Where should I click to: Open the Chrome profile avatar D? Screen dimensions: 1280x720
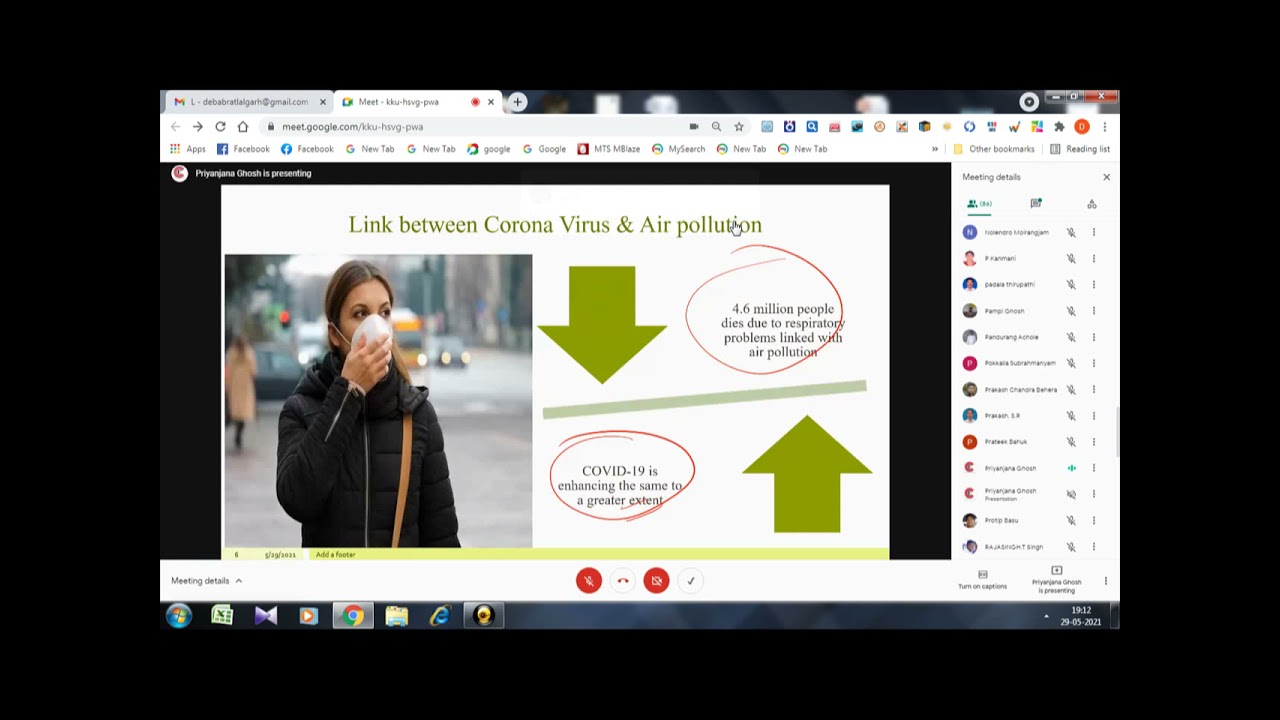[x=1082, y=127]
